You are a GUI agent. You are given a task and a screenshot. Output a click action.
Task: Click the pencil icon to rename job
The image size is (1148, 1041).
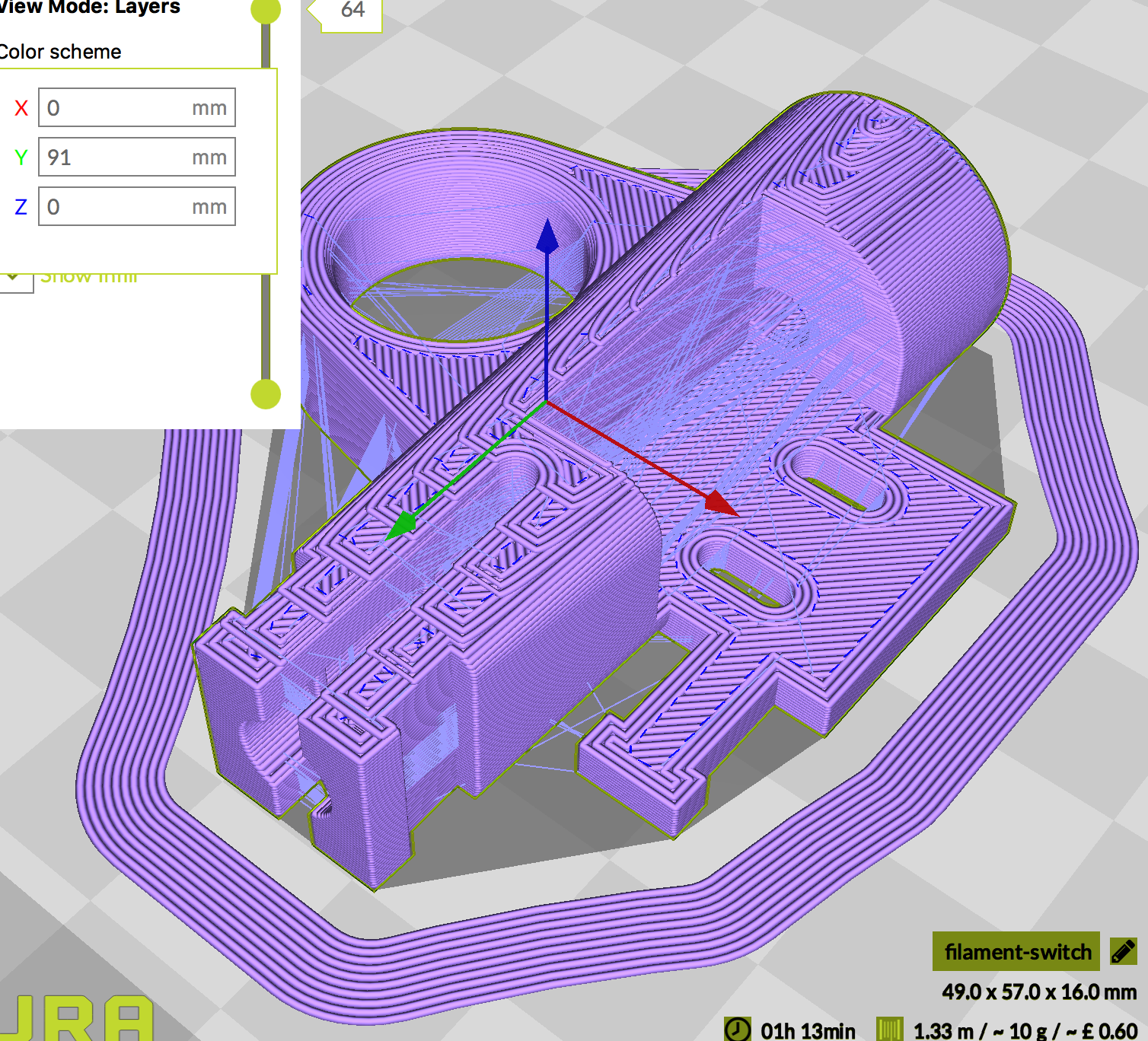[x=1124, y=951]
